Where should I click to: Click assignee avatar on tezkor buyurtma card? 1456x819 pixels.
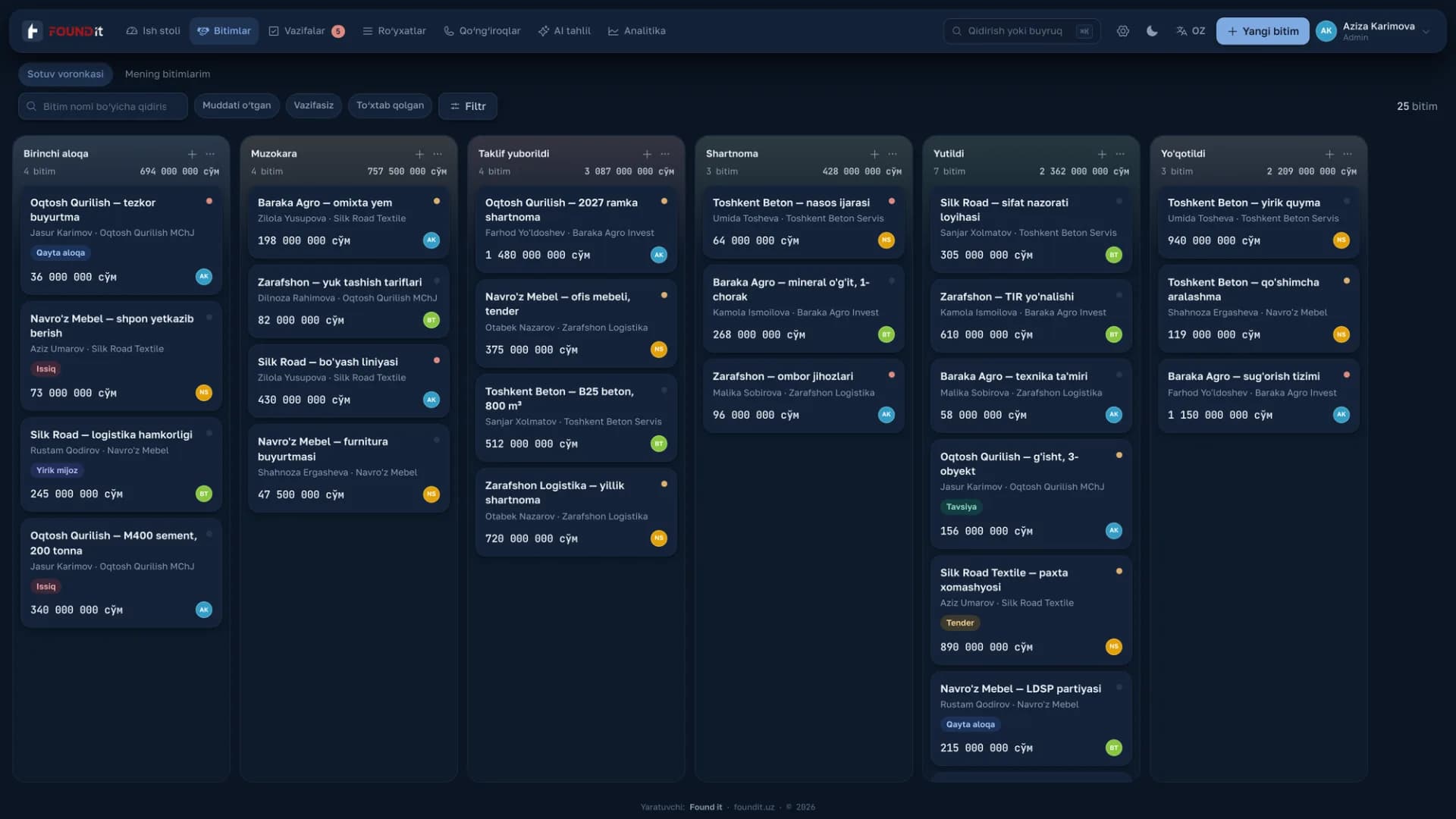pos(204,277)
